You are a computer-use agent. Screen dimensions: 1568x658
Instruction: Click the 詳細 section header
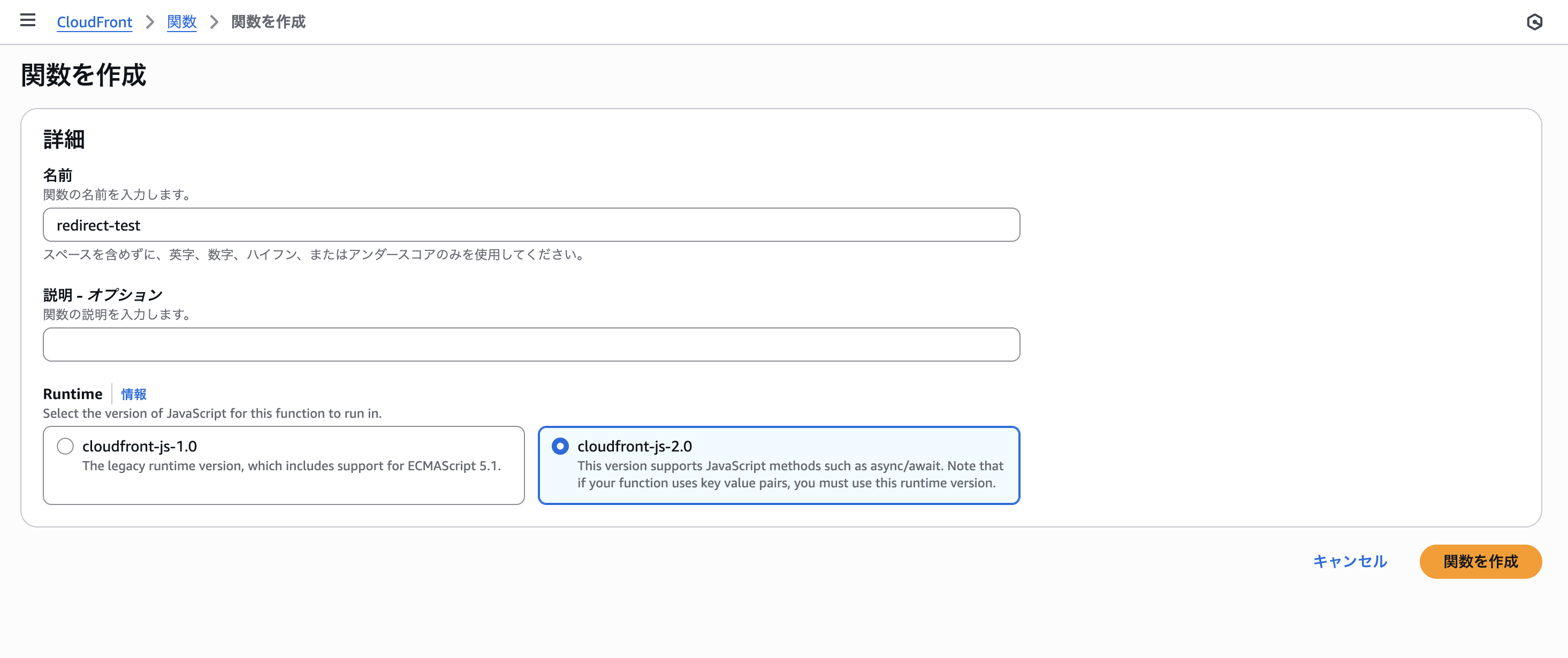(x=64, y=140)
